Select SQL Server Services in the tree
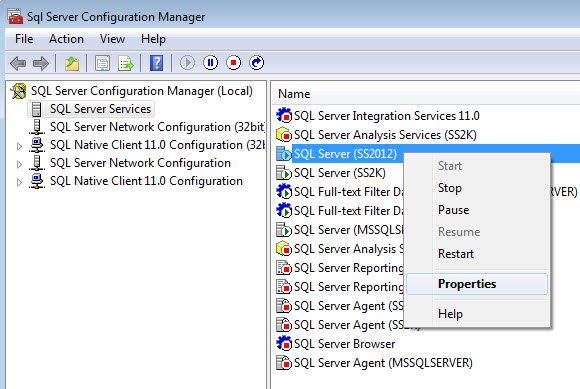580x389 pixels. click(x=100, y=109)
